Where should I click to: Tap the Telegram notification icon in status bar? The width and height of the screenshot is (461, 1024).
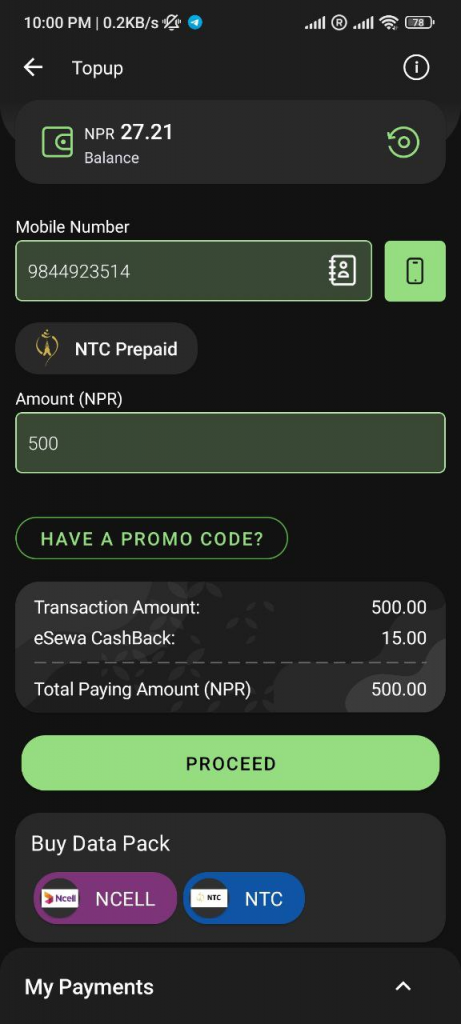pyautogui.click(x=195, y=23)
